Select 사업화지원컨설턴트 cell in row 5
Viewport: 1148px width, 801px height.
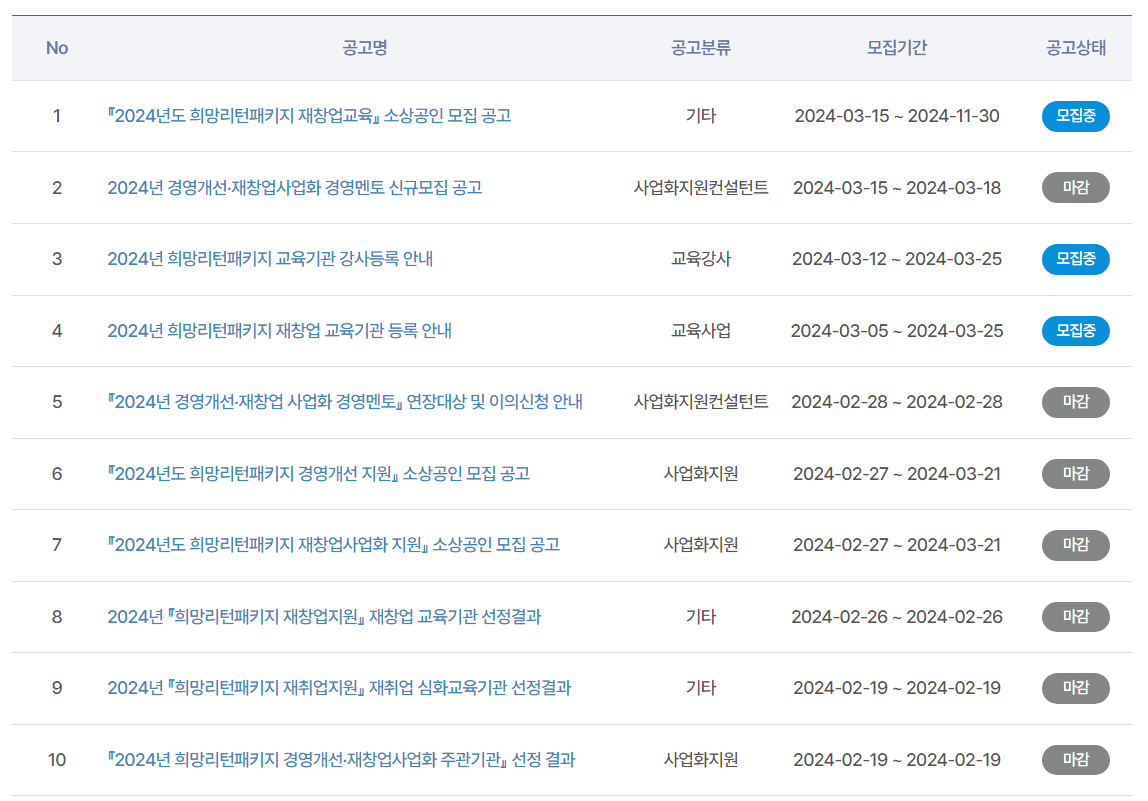701,401
